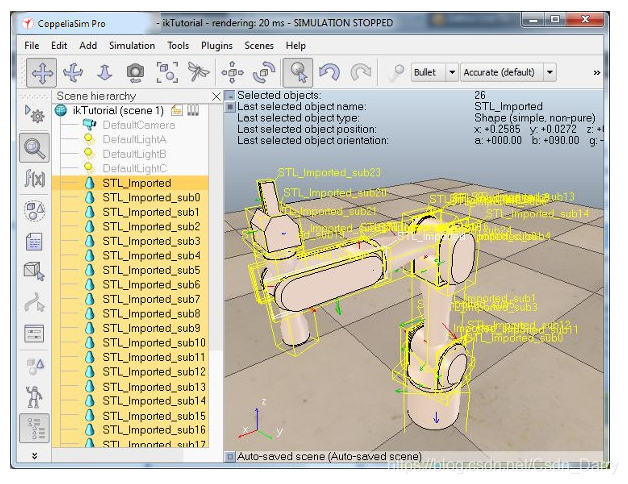Click the camera angle icon
The image size is (628, 484).
pyautogui.click(x=135, y=73)
